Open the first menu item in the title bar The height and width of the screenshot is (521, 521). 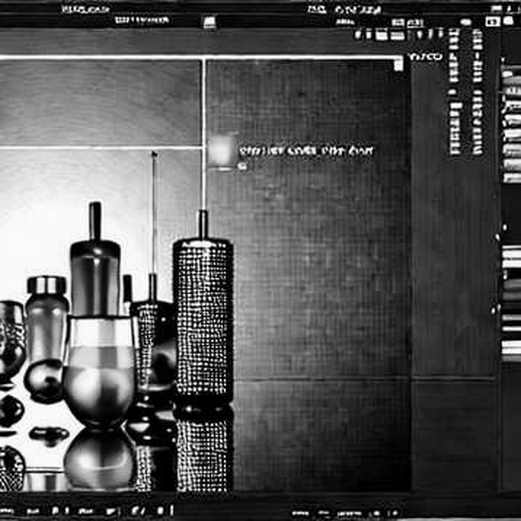click(x=85, y=9)
